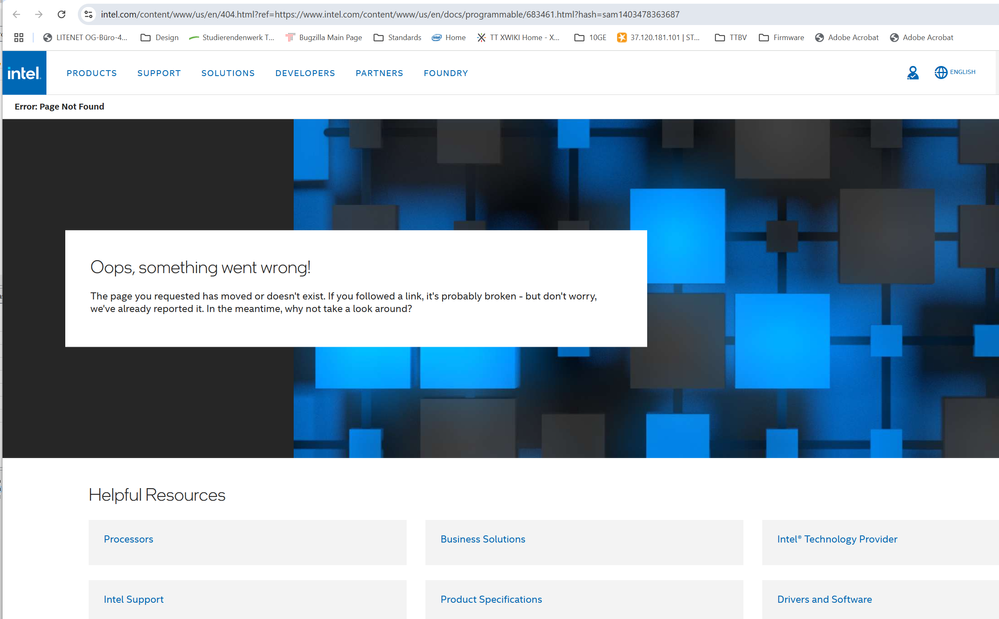Reload the page with the refresh icon
The height and width of the screenshot is (619, 999).
point(61,14)
